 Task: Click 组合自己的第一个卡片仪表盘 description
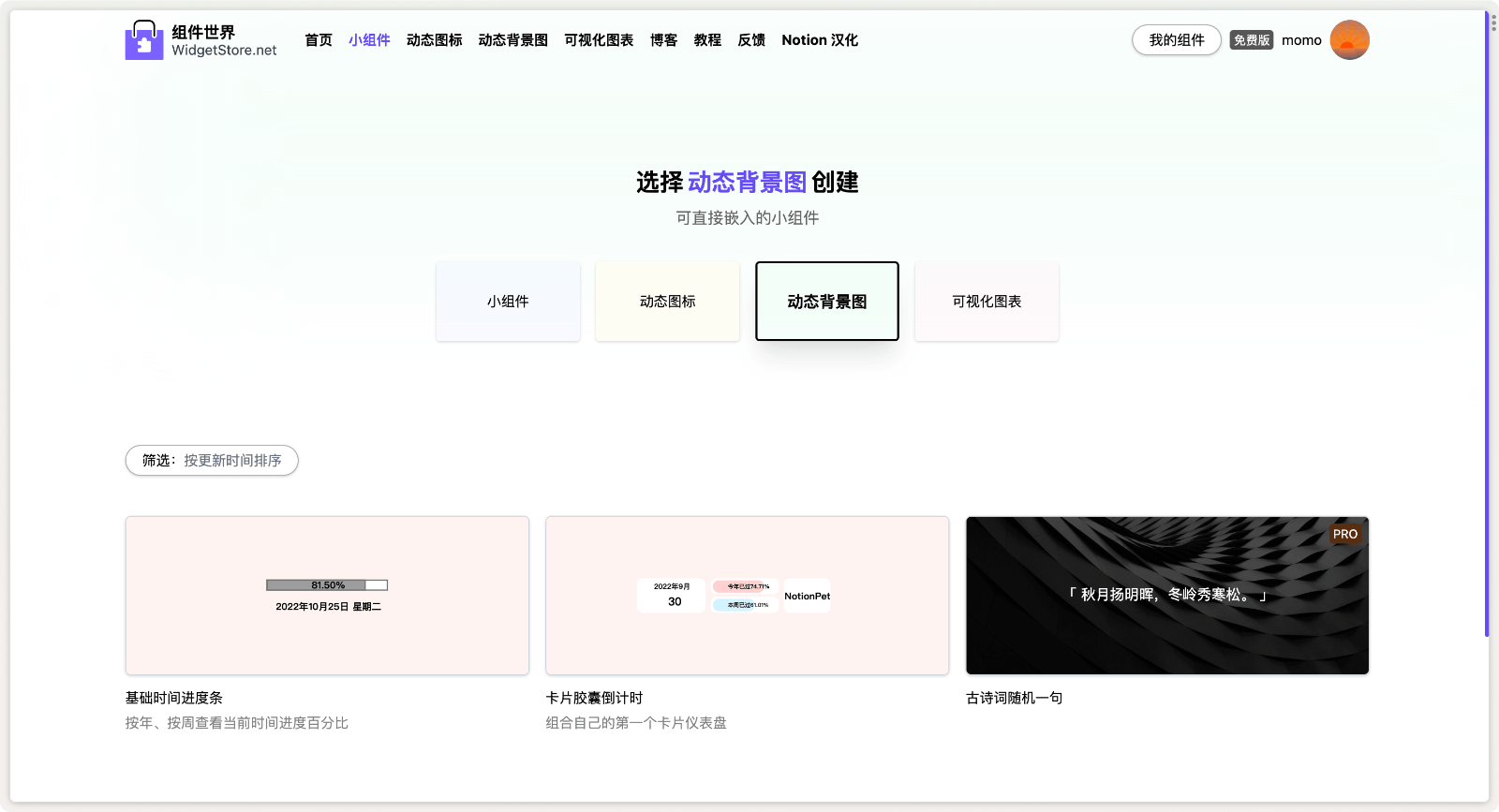636,723
